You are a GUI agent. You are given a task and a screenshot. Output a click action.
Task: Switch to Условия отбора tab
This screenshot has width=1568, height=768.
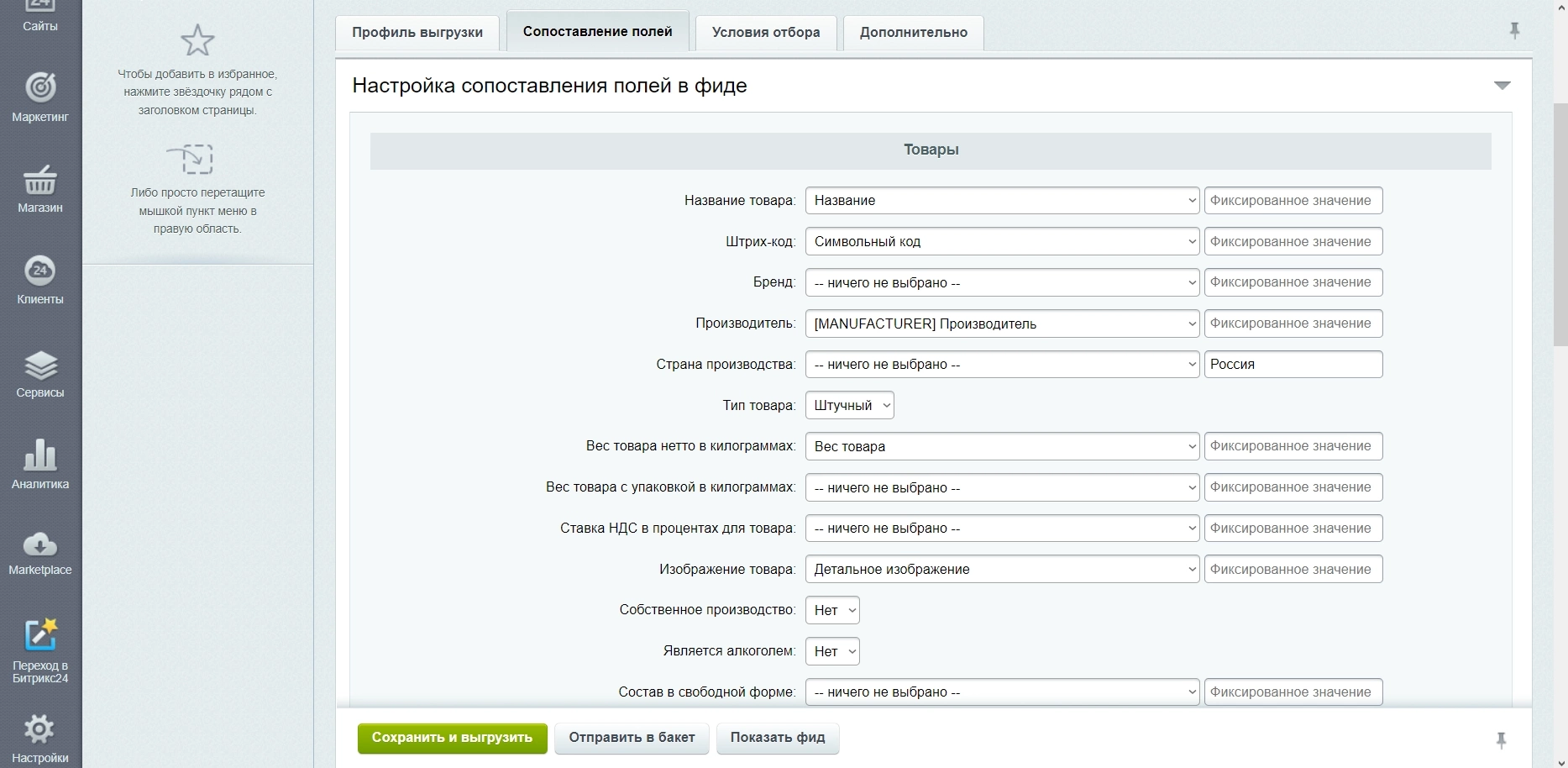(x=766, y=33)
